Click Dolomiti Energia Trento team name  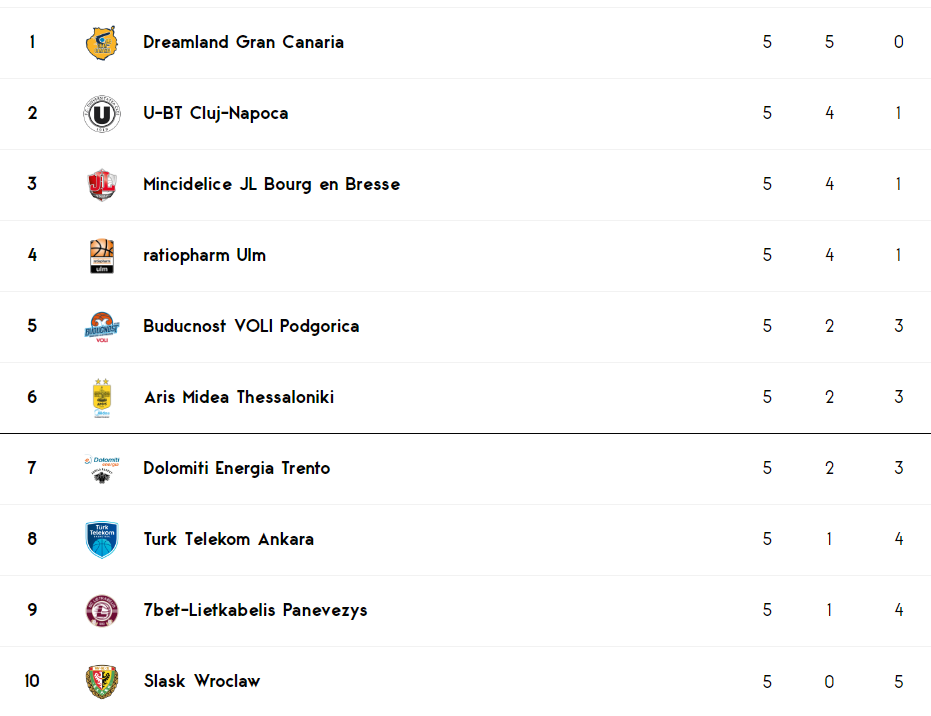pos(236,468)
